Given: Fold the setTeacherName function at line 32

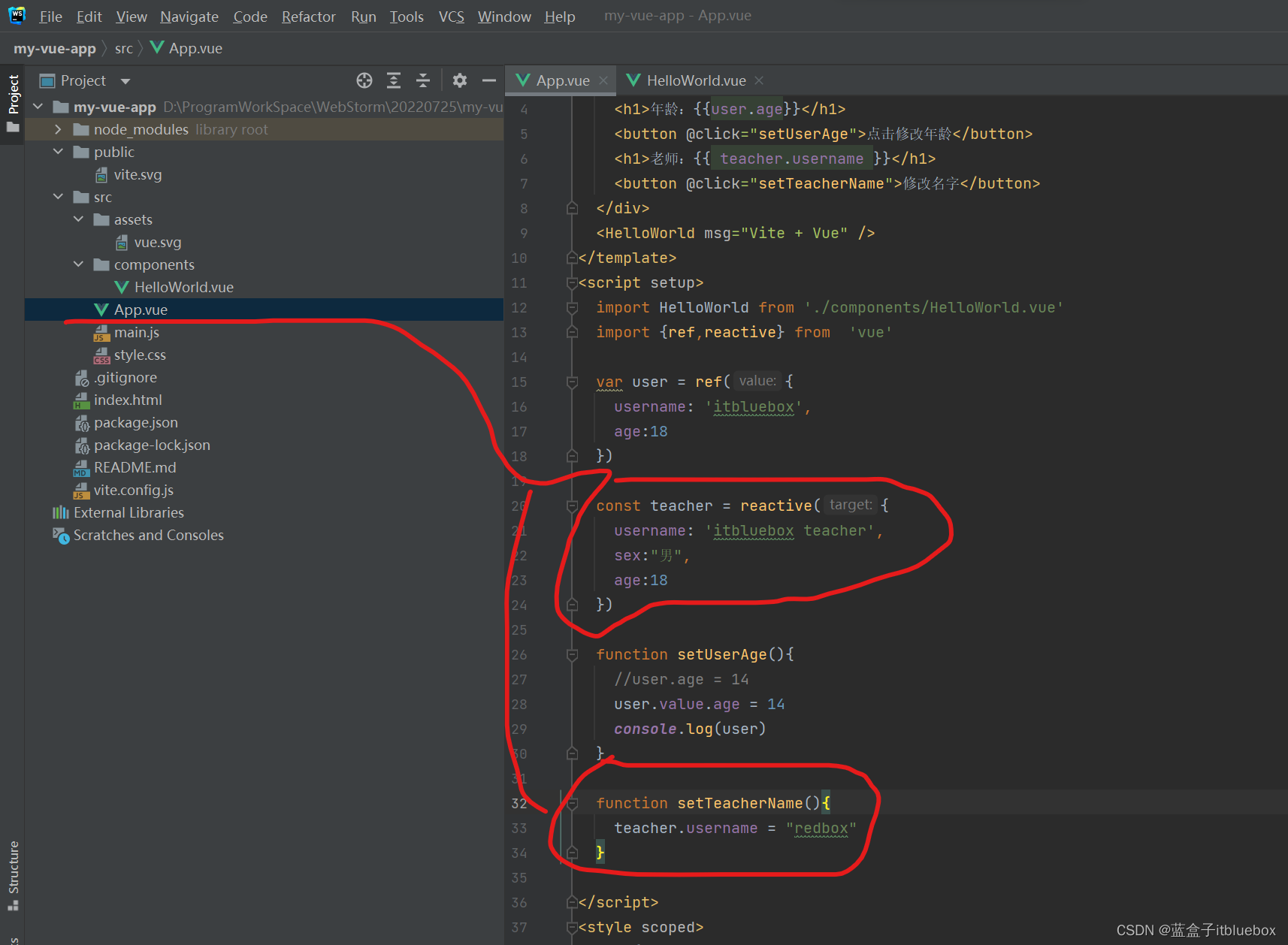Looking at the screenshot, I should pos(572,804).
